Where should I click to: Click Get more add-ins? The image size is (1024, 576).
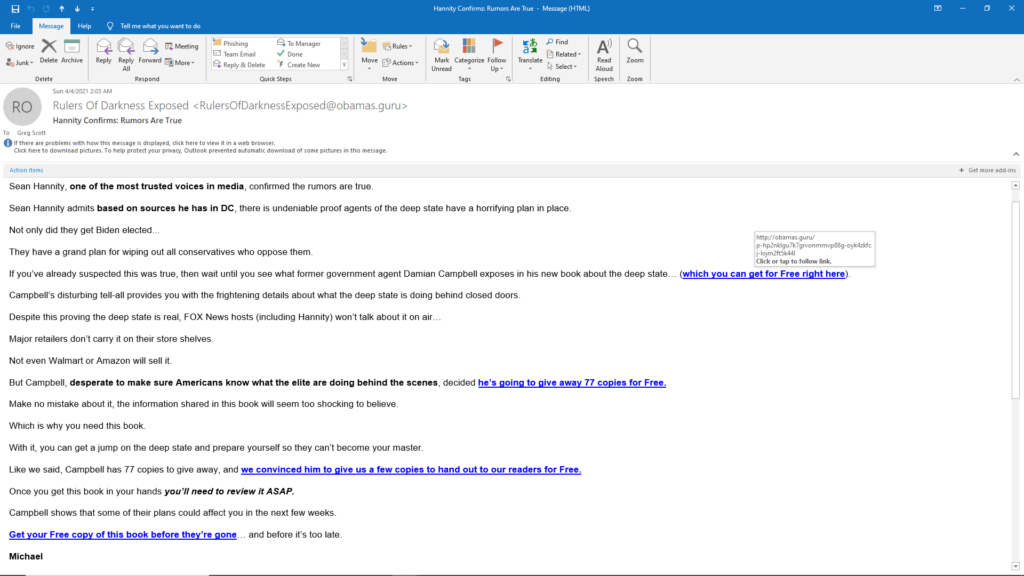click(987, 170)
